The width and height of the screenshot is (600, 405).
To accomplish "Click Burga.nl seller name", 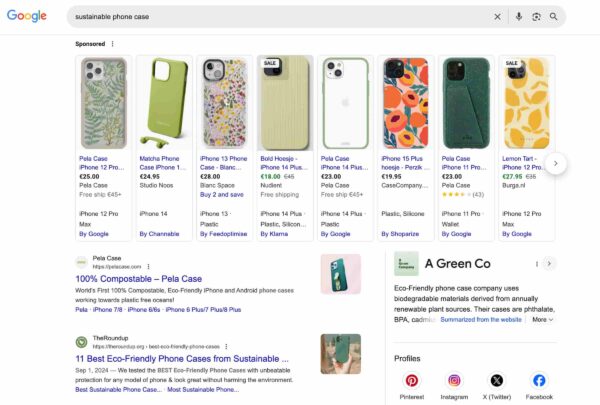I will tap(514, 186).
